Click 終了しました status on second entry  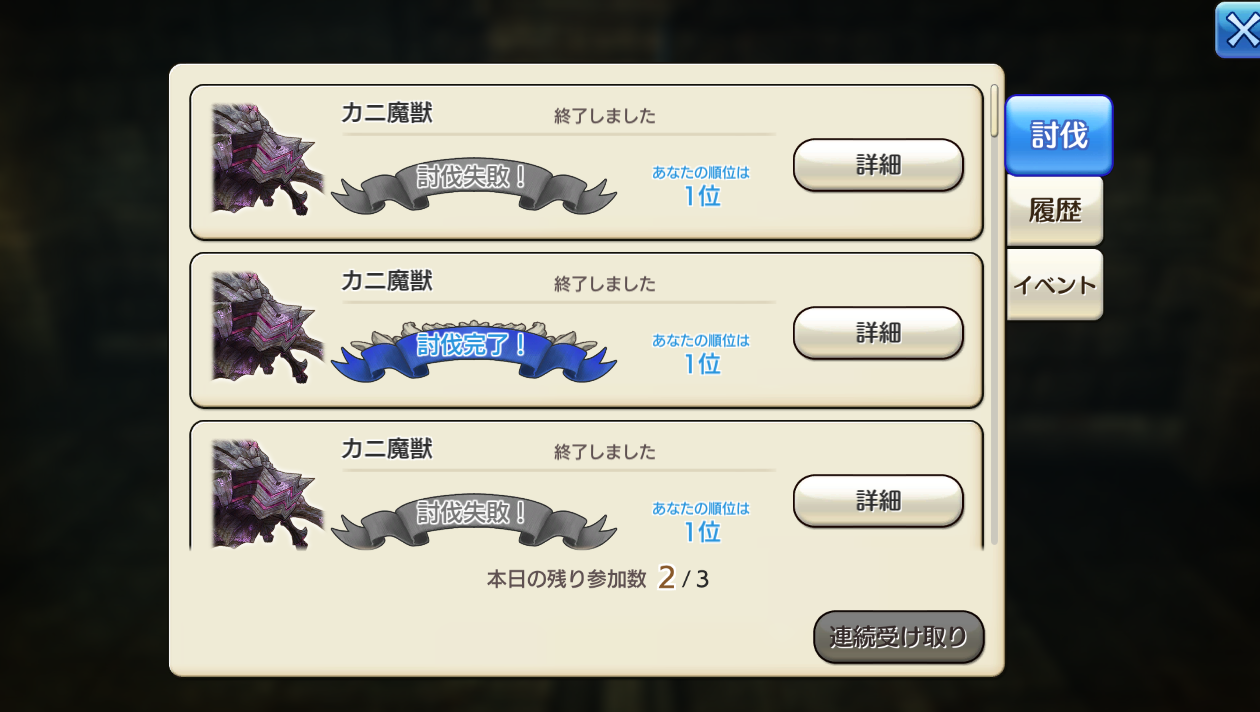(605, 284)
